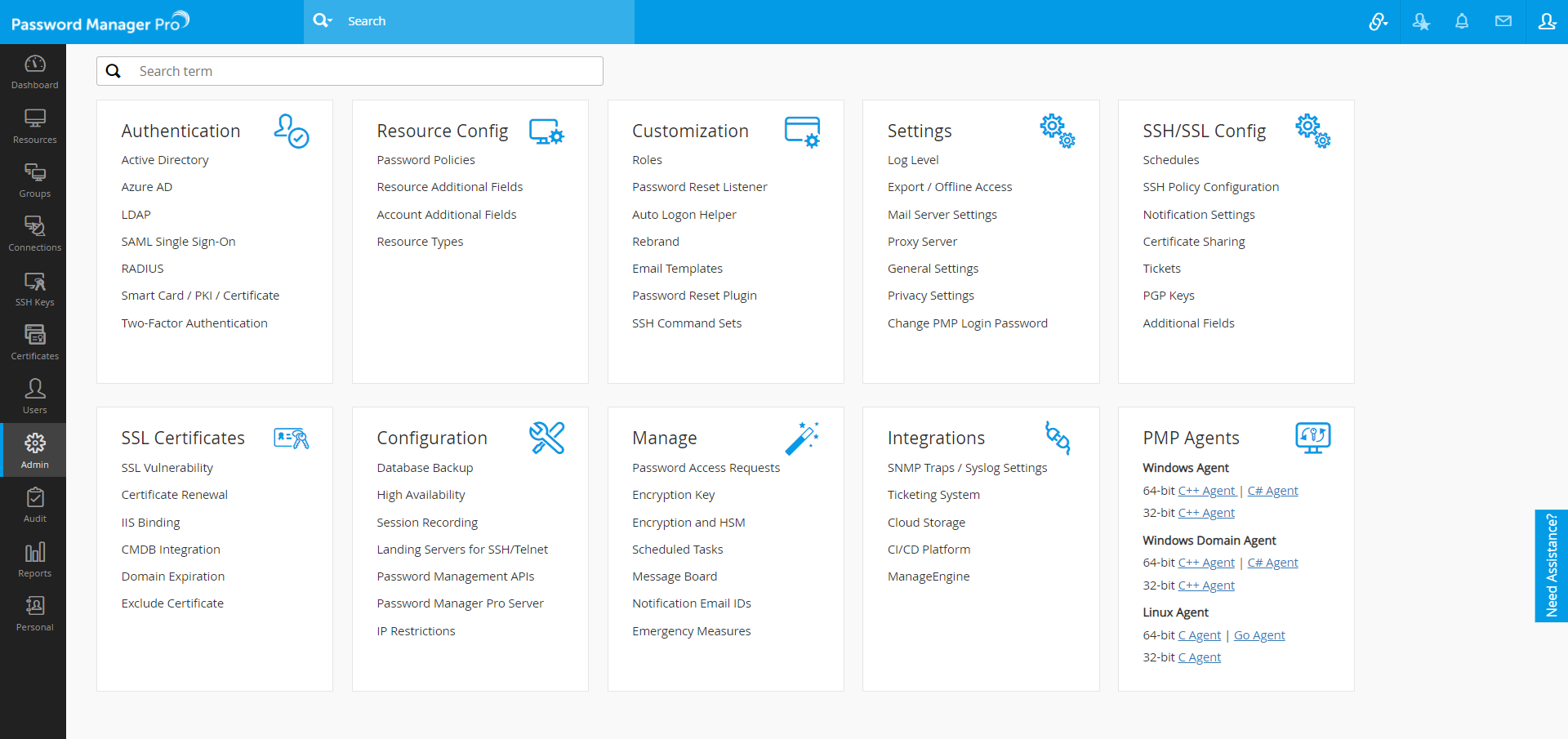
Task: Open Two-Factor Authentication settings
Action: tap(194, 323)
